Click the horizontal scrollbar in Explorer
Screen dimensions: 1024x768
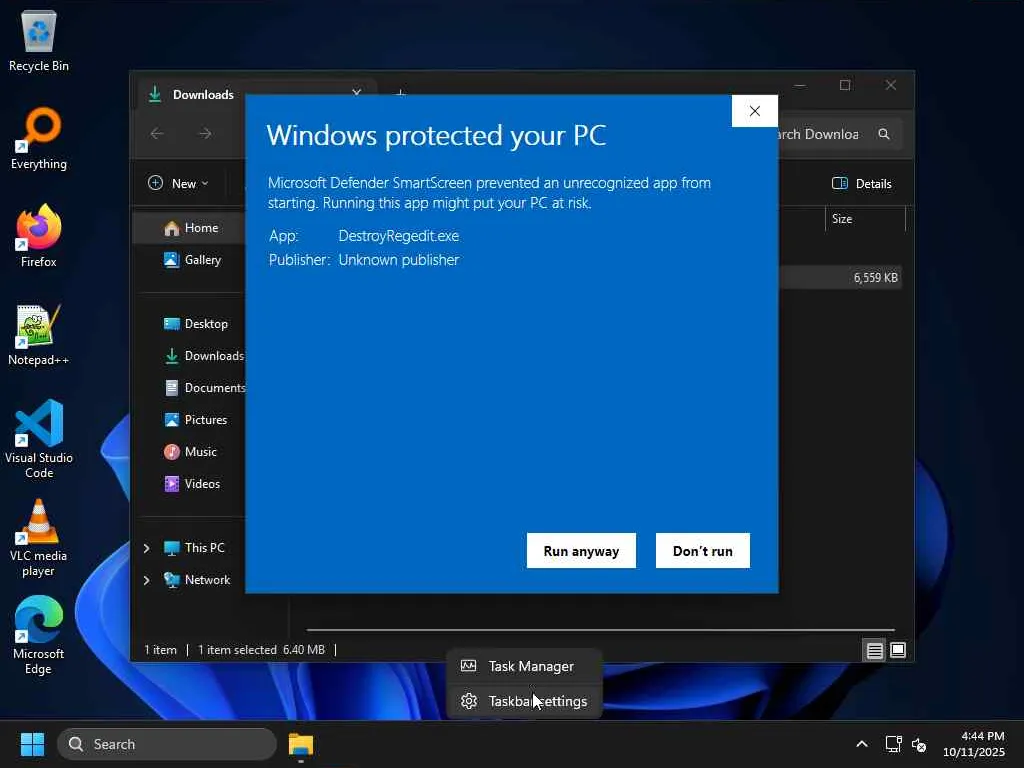(601, 630)
